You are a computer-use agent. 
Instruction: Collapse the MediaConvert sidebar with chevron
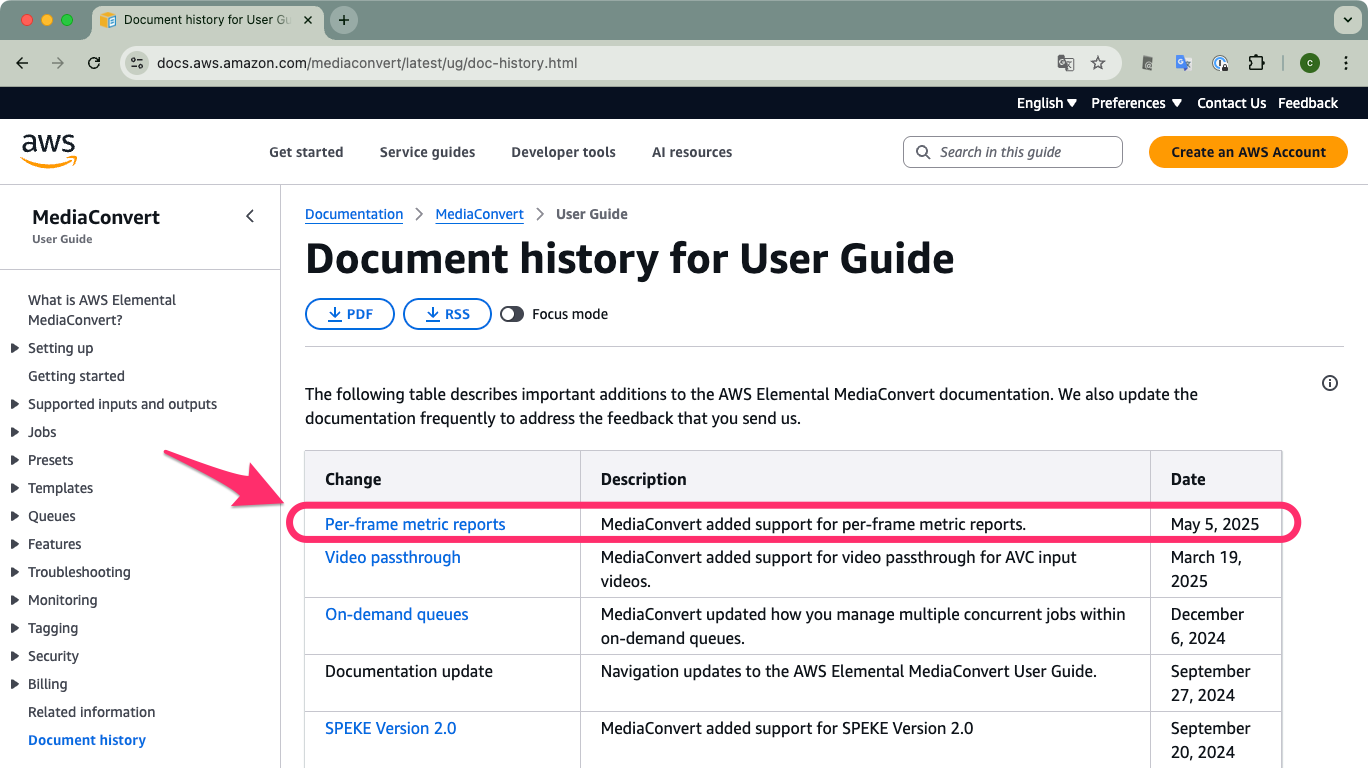click(250, 216)
